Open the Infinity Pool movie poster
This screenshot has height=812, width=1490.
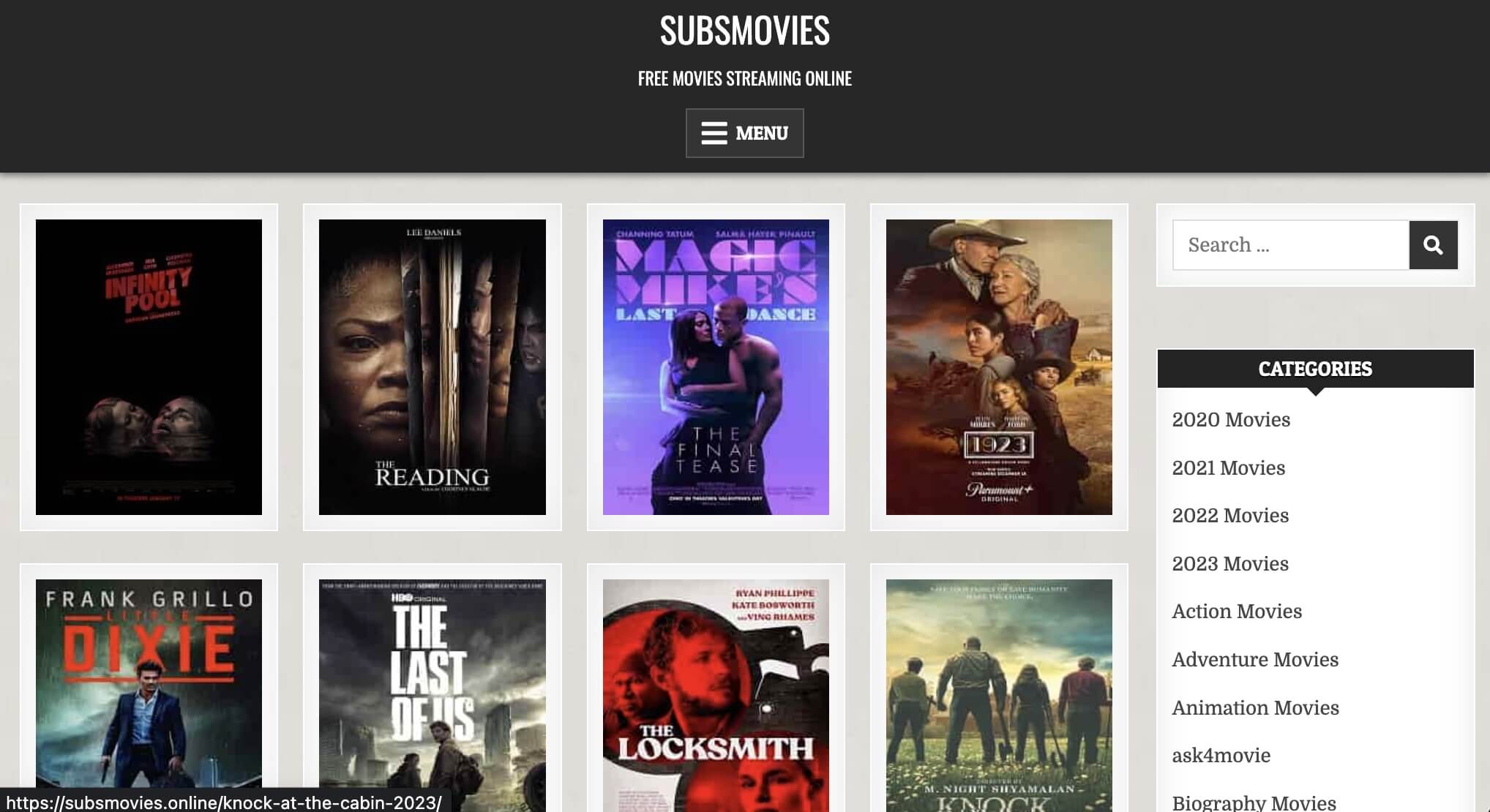[x=149, y=367]
